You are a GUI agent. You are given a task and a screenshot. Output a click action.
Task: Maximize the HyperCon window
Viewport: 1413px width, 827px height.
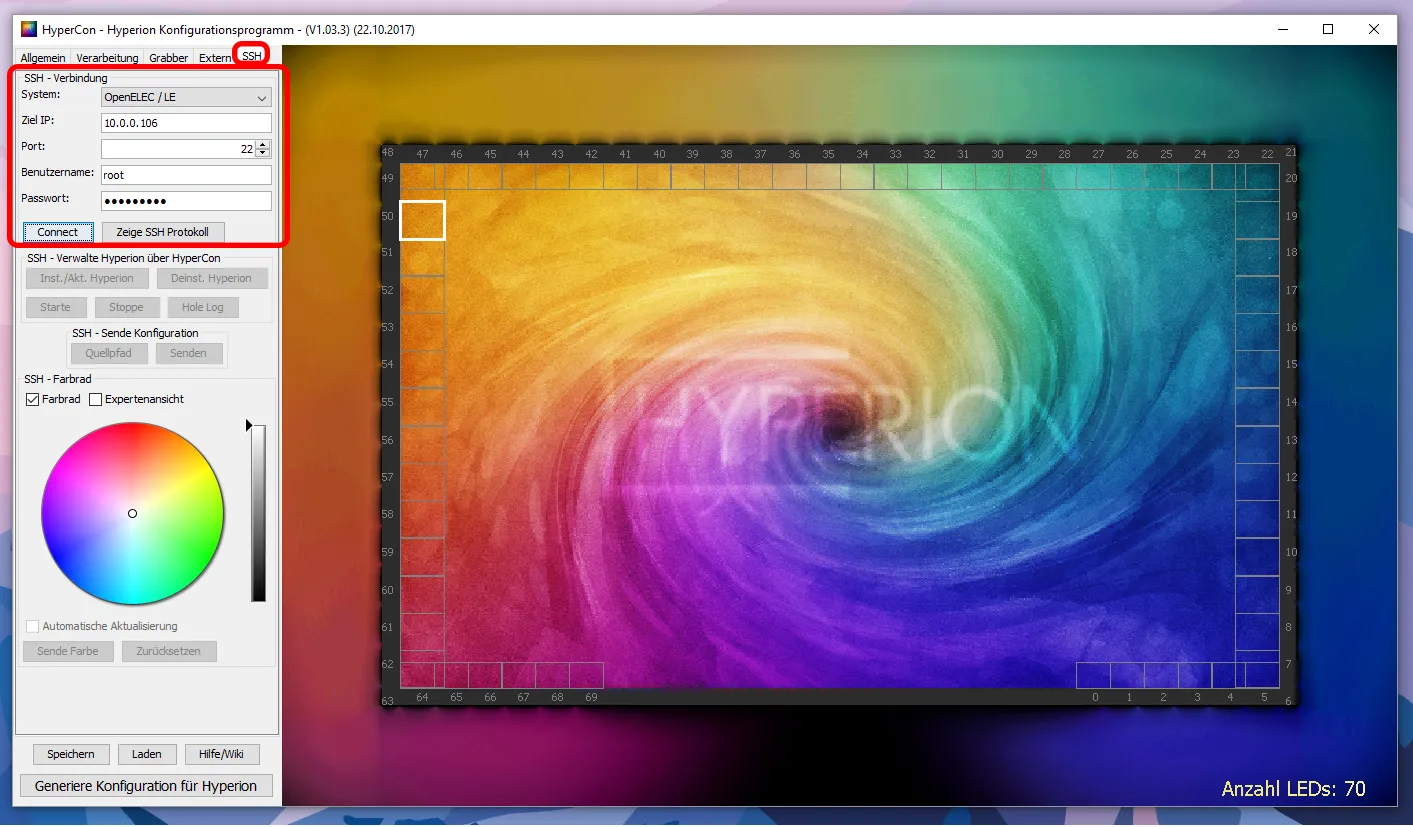(x=1328, y=29)
